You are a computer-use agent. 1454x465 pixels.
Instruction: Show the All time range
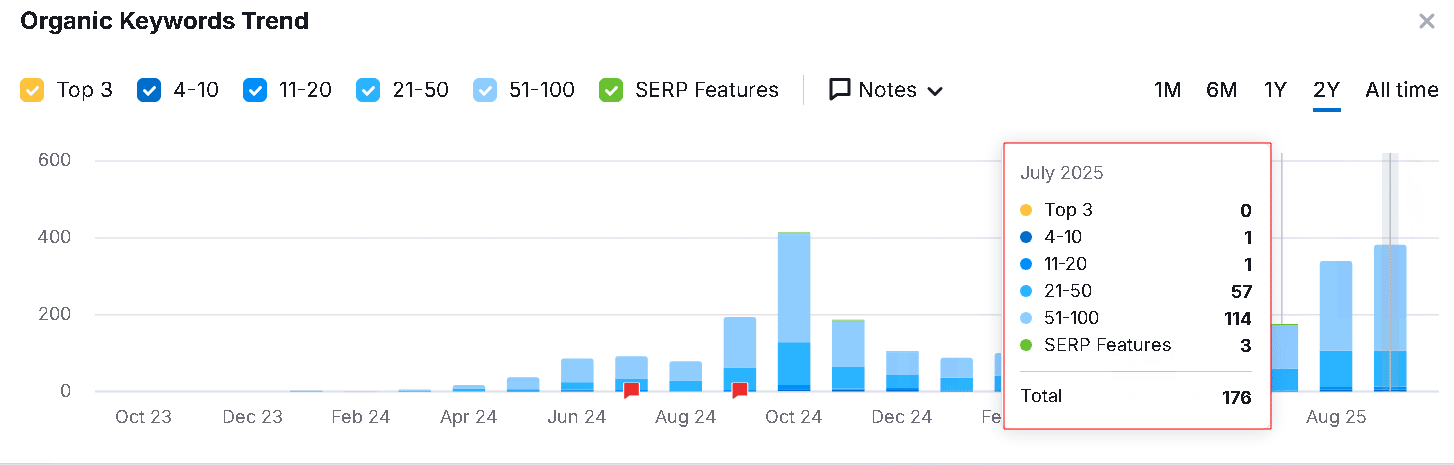click(x=1401, y=90)
